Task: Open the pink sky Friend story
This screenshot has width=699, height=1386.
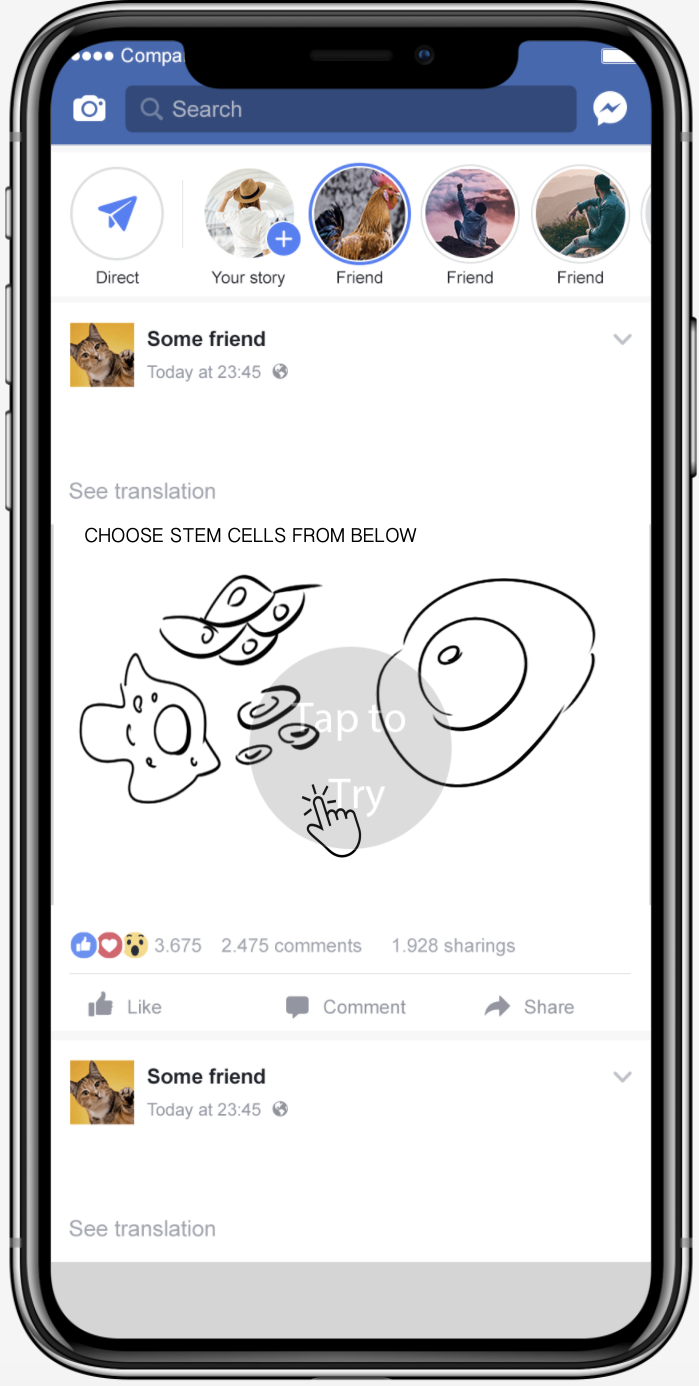Action: (x=470, y=213)
